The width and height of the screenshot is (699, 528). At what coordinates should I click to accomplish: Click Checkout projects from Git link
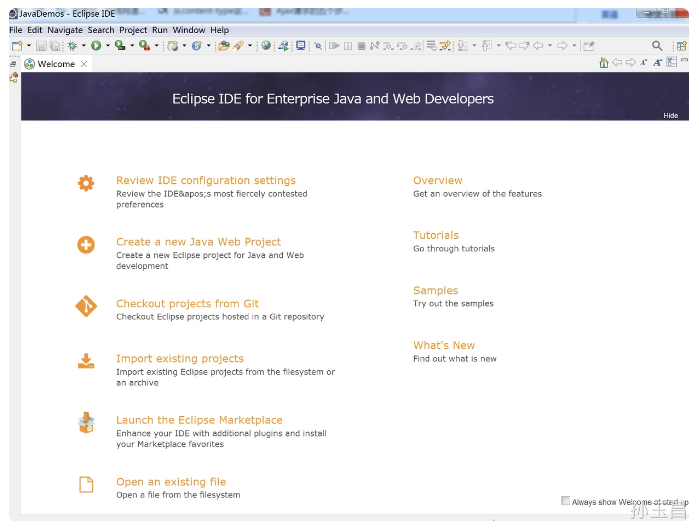pyautogui.click(x=187, y=303)
